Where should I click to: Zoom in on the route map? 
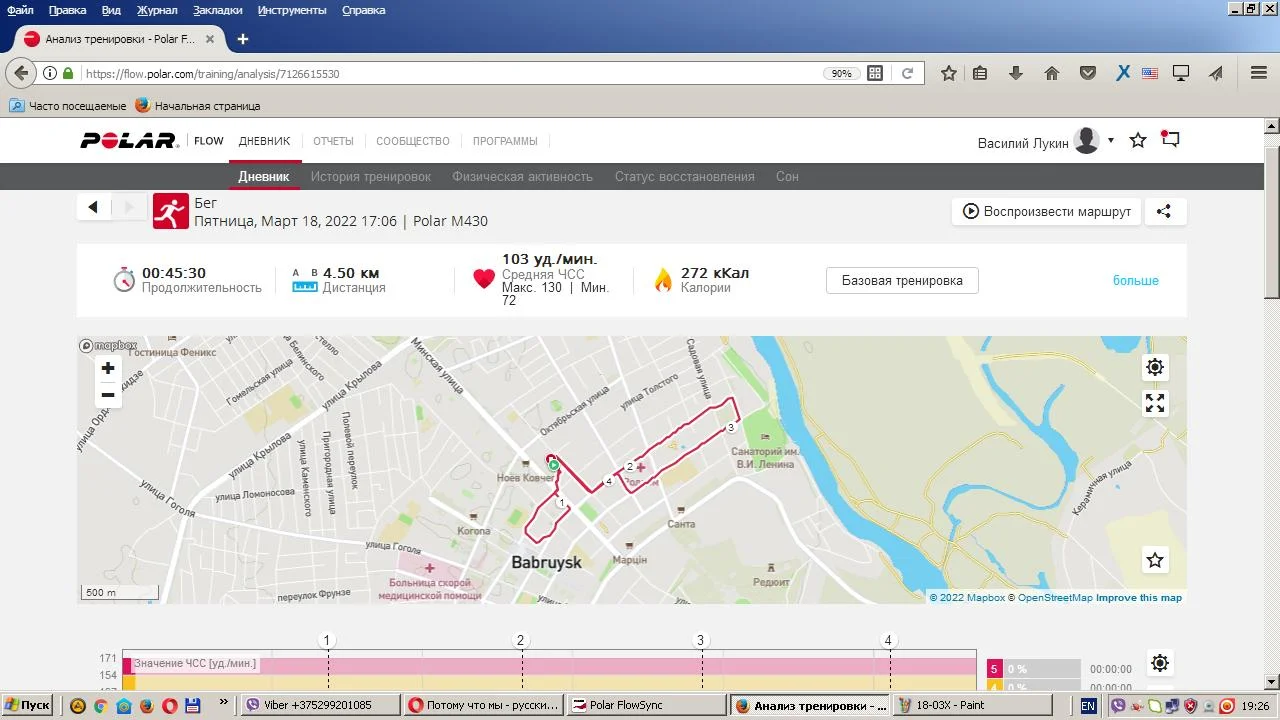(x=108, y=368)
